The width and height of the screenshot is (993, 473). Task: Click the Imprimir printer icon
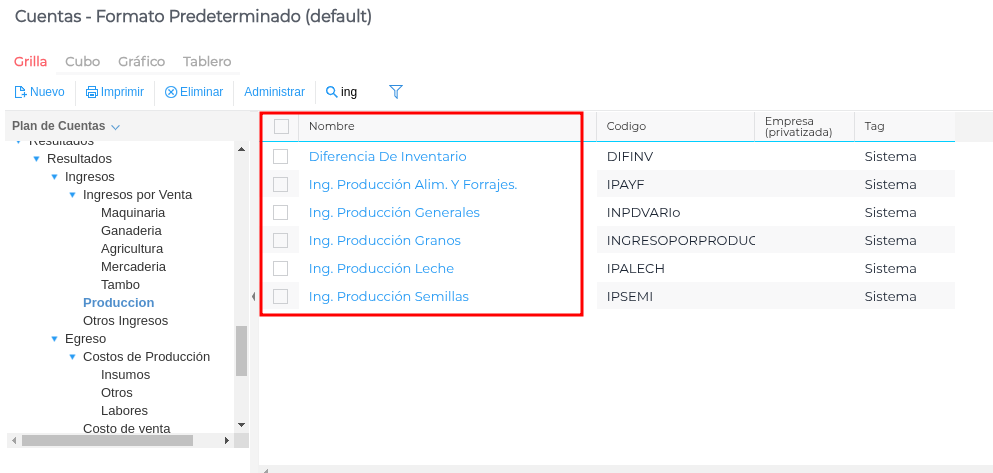tap(92, 92)
